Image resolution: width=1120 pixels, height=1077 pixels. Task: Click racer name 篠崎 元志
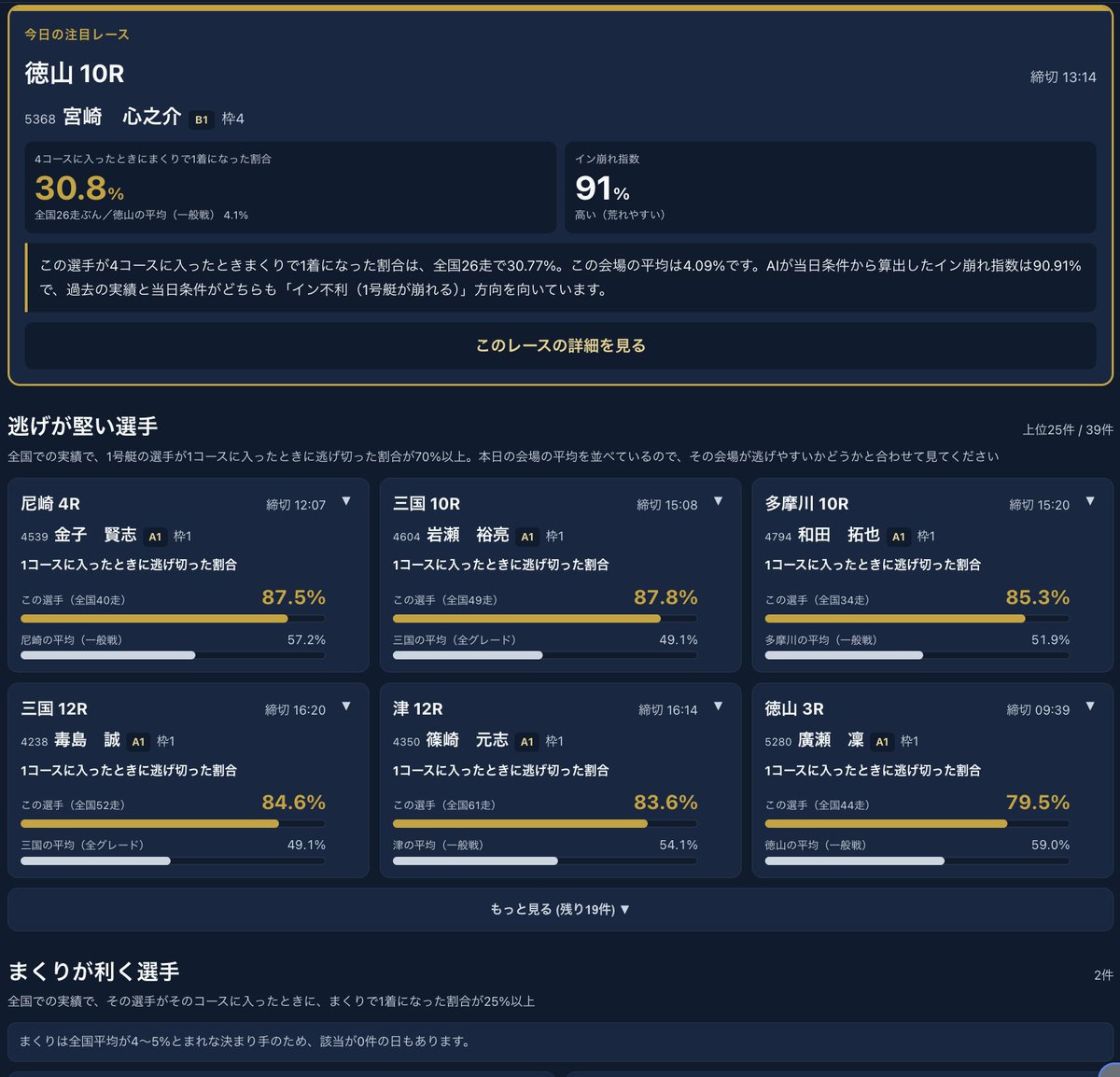tap(468, 740)
